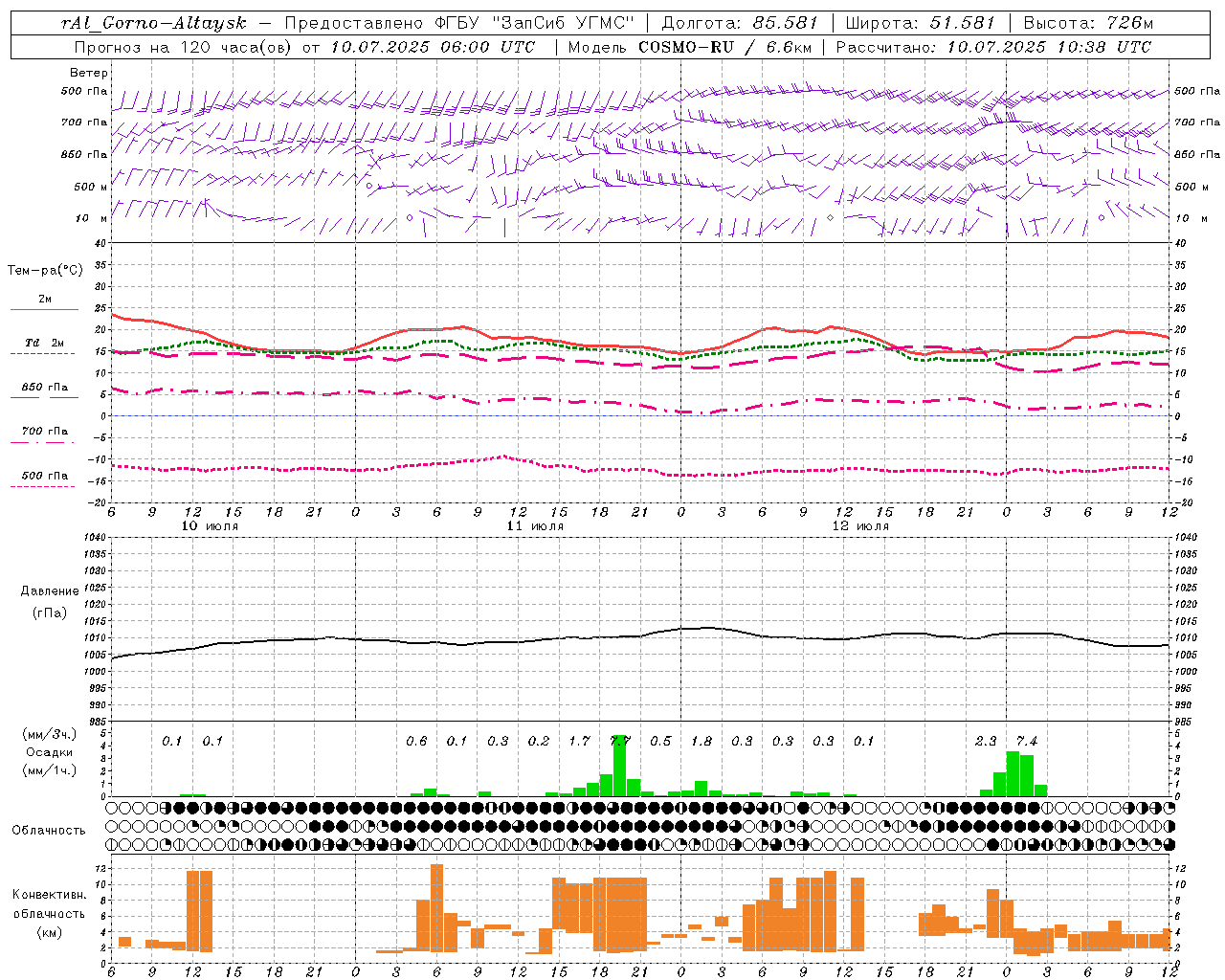This screenshot has height=980, width=1225.
Task: Click the 0.2 precipitation value
Action: [539, 741]
